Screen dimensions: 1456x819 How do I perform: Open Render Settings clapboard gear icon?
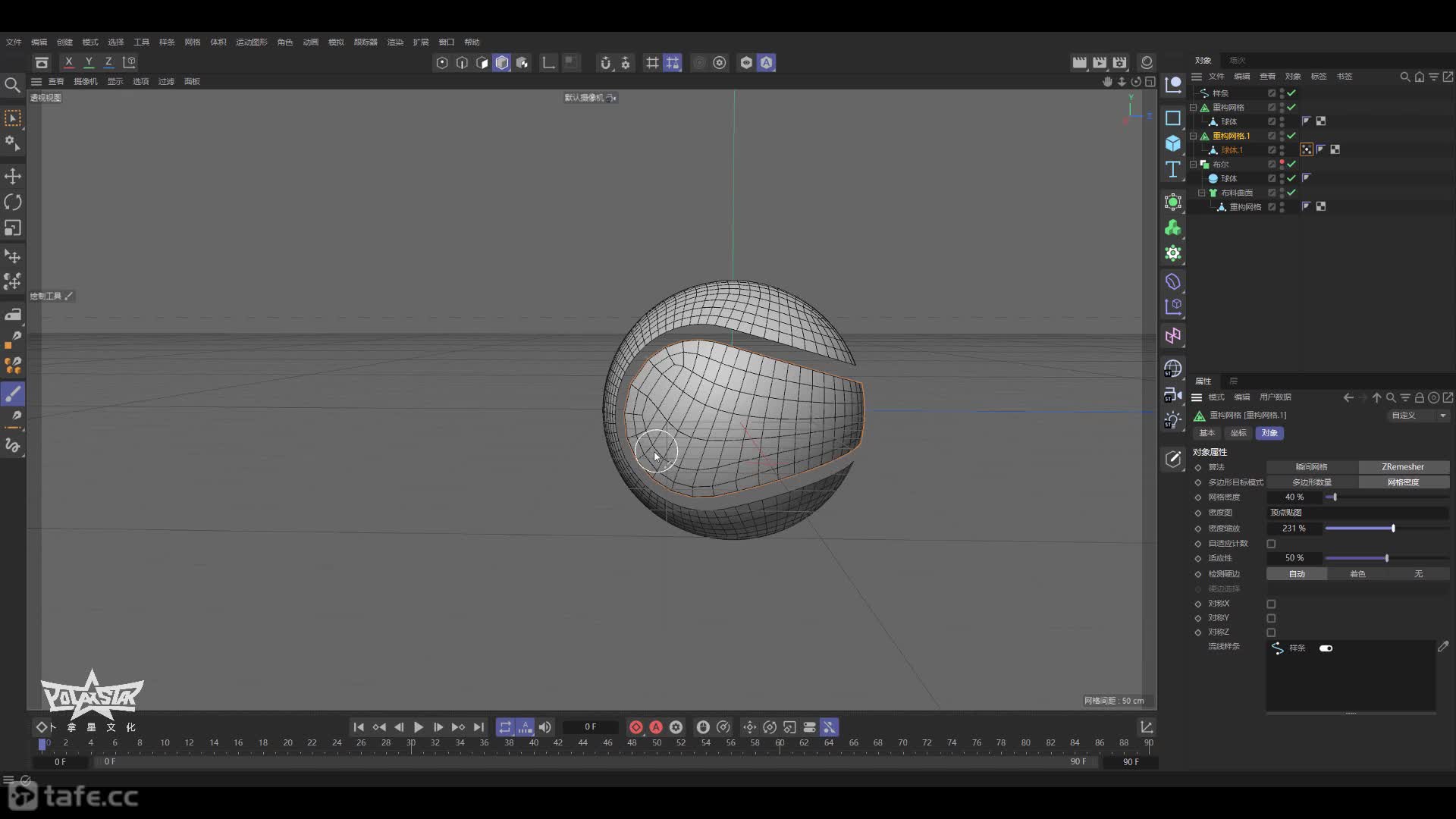coord(1120,62)
